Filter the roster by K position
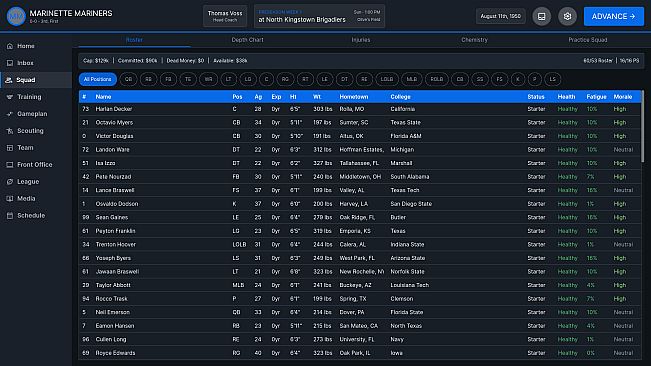 coord(518,79)
